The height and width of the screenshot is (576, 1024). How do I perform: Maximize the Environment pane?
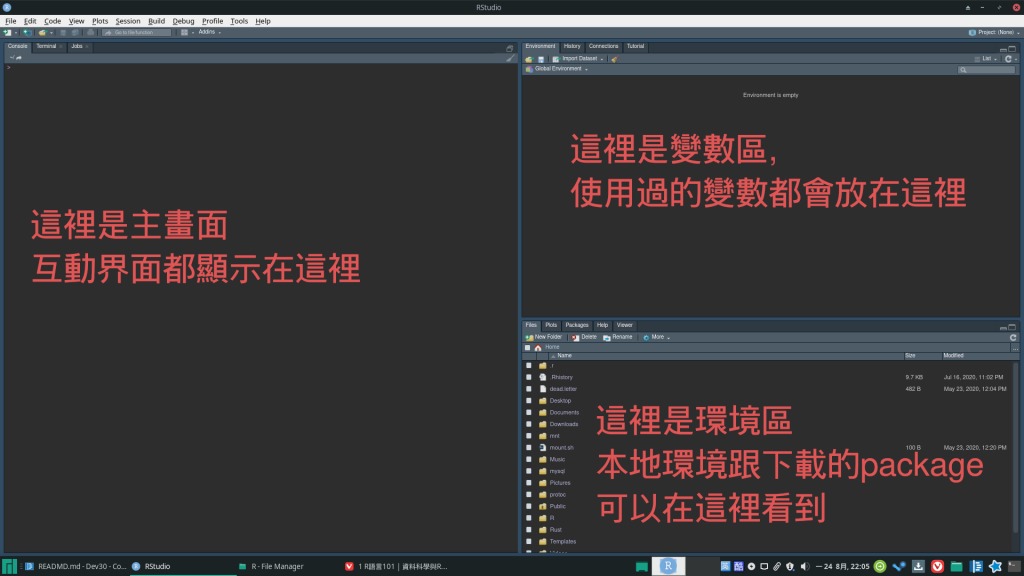1012,48
